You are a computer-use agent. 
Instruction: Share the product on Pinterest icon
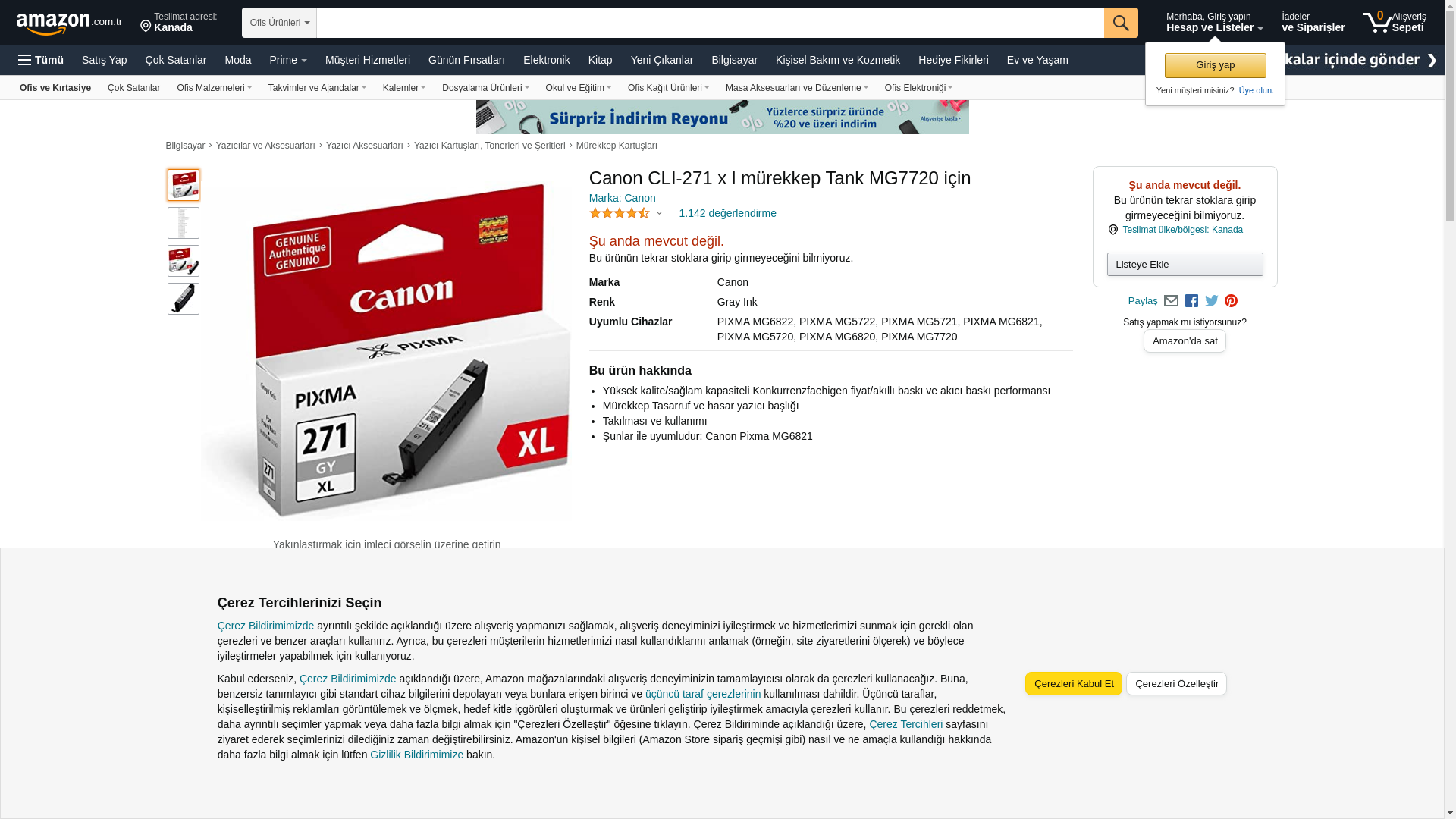[1231, 301]
